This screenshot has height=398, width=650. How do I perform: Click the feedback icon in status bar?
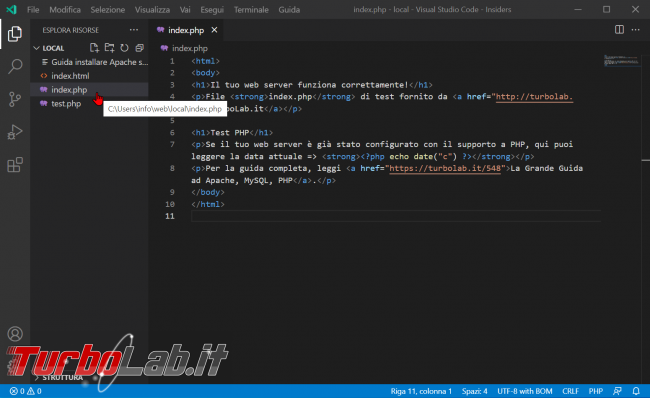617,391
